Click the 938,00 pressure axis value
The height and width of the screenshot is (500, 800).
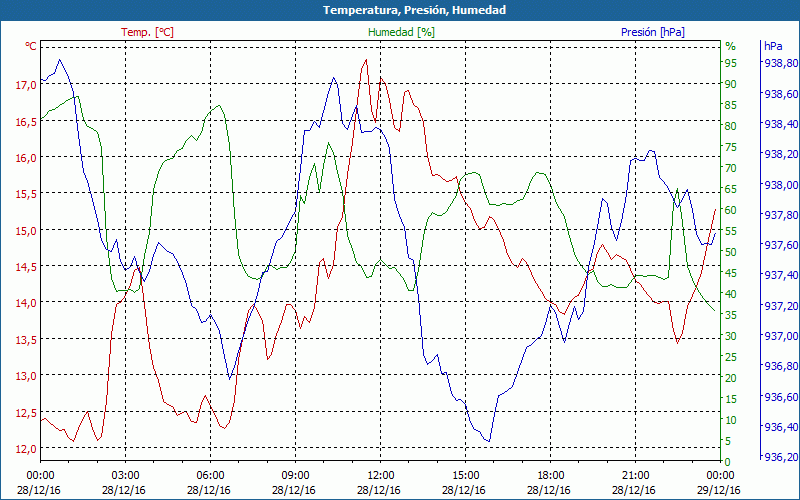click(779, 185)
